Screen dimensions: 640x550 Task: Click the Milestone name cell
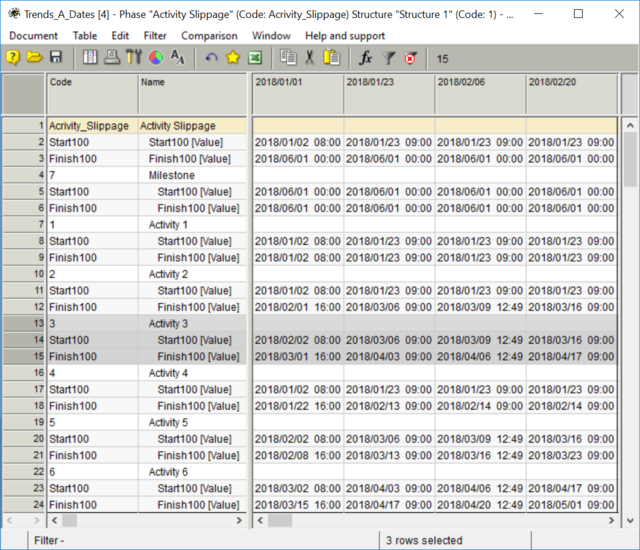193,175
